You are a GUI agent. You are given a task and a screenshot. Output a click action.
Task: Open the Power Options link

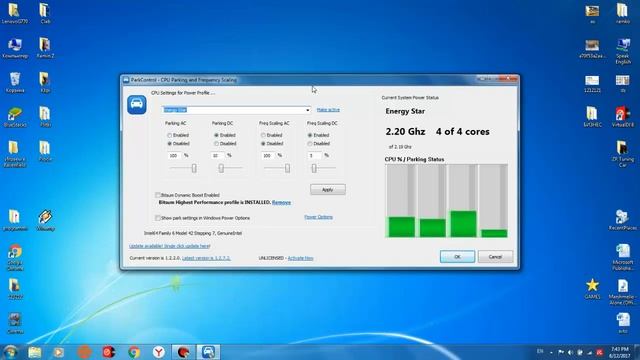click(318, 217)
